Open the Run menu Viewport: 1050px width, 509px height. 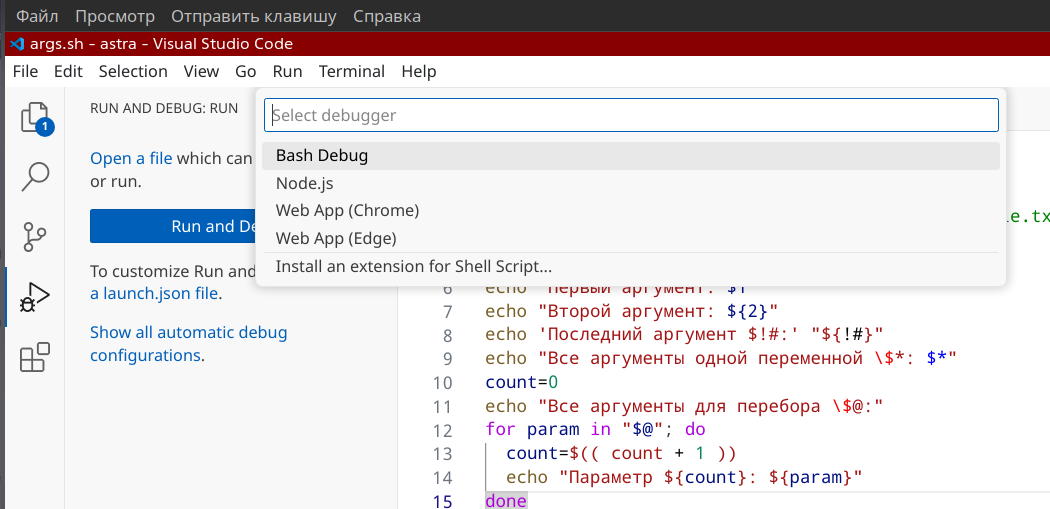coord(287,71)
